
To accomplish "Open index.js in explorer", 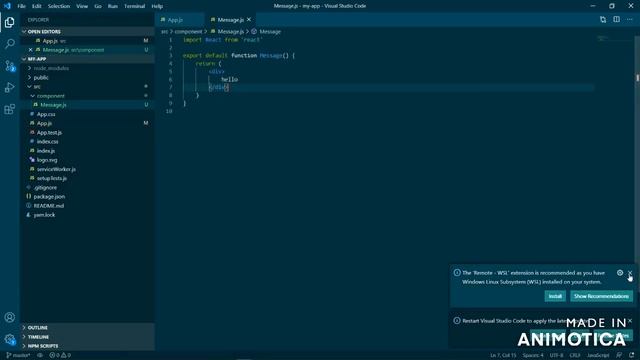I will pos(46,151).
